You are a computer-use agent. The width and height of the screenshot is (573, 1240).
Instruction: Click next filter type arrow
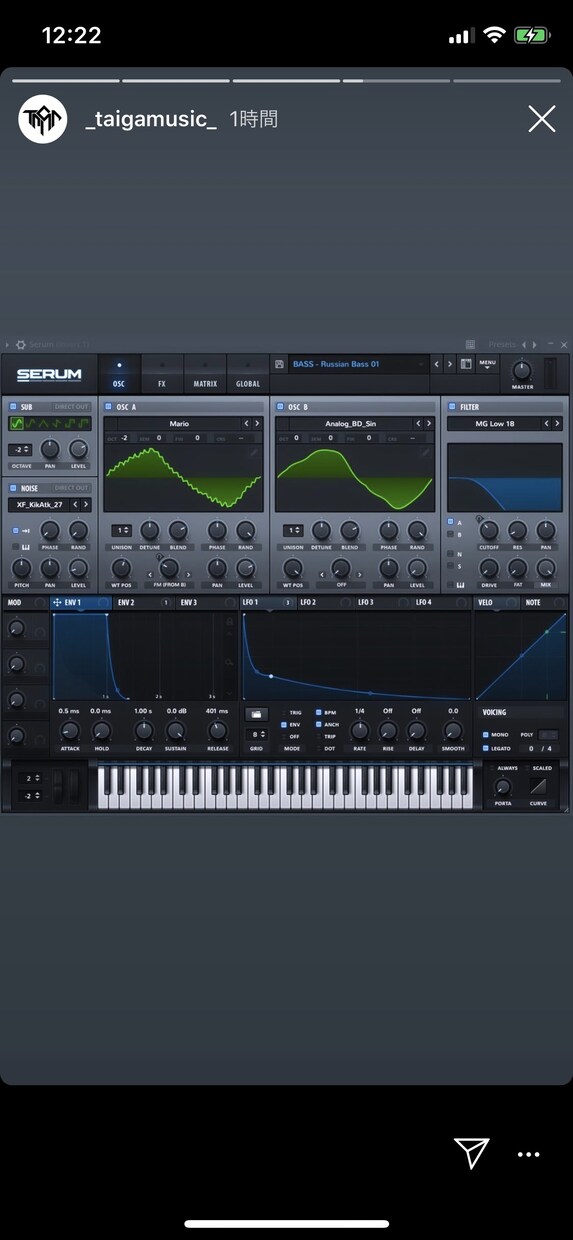pyautogui.click(x=557, y=424)
